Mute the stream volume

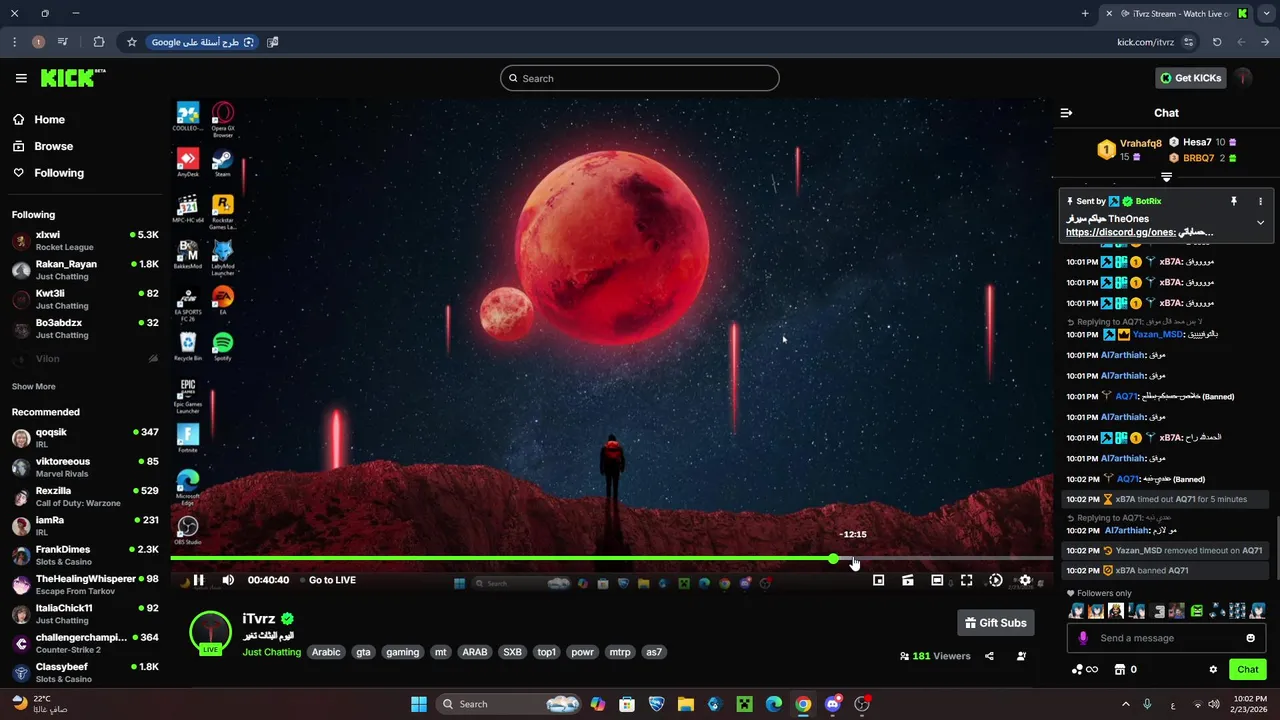(228, 580)
